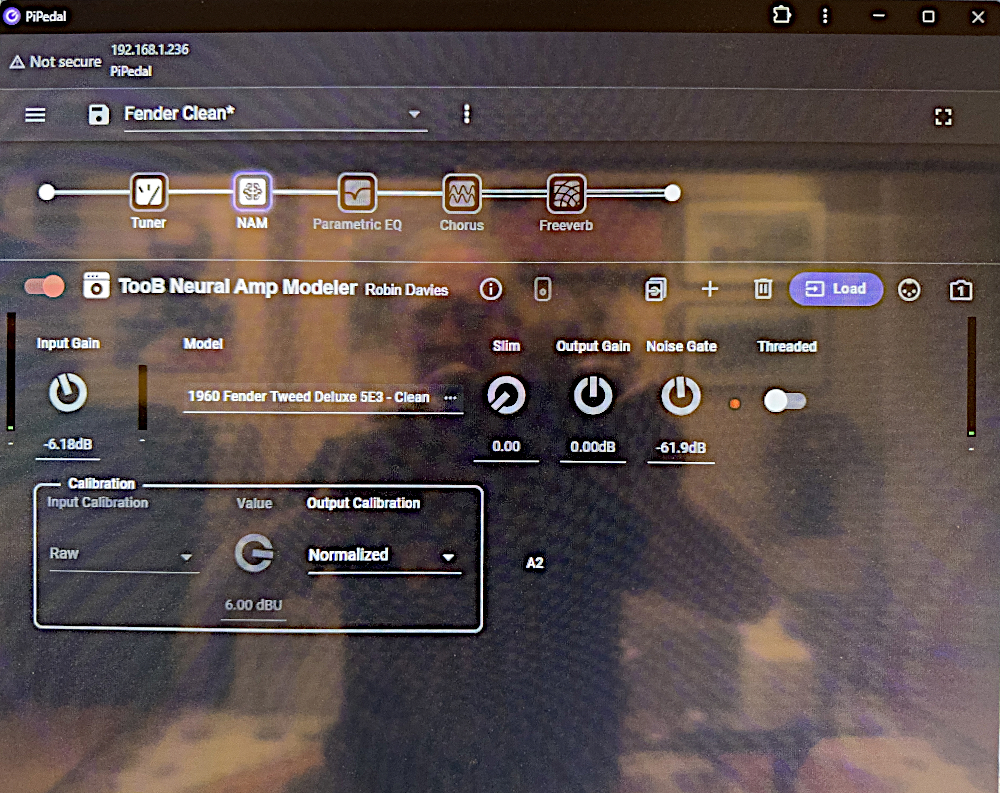
Task: Open the bank snapshot icon labeled 1
Action: click(x=960, y=290)
